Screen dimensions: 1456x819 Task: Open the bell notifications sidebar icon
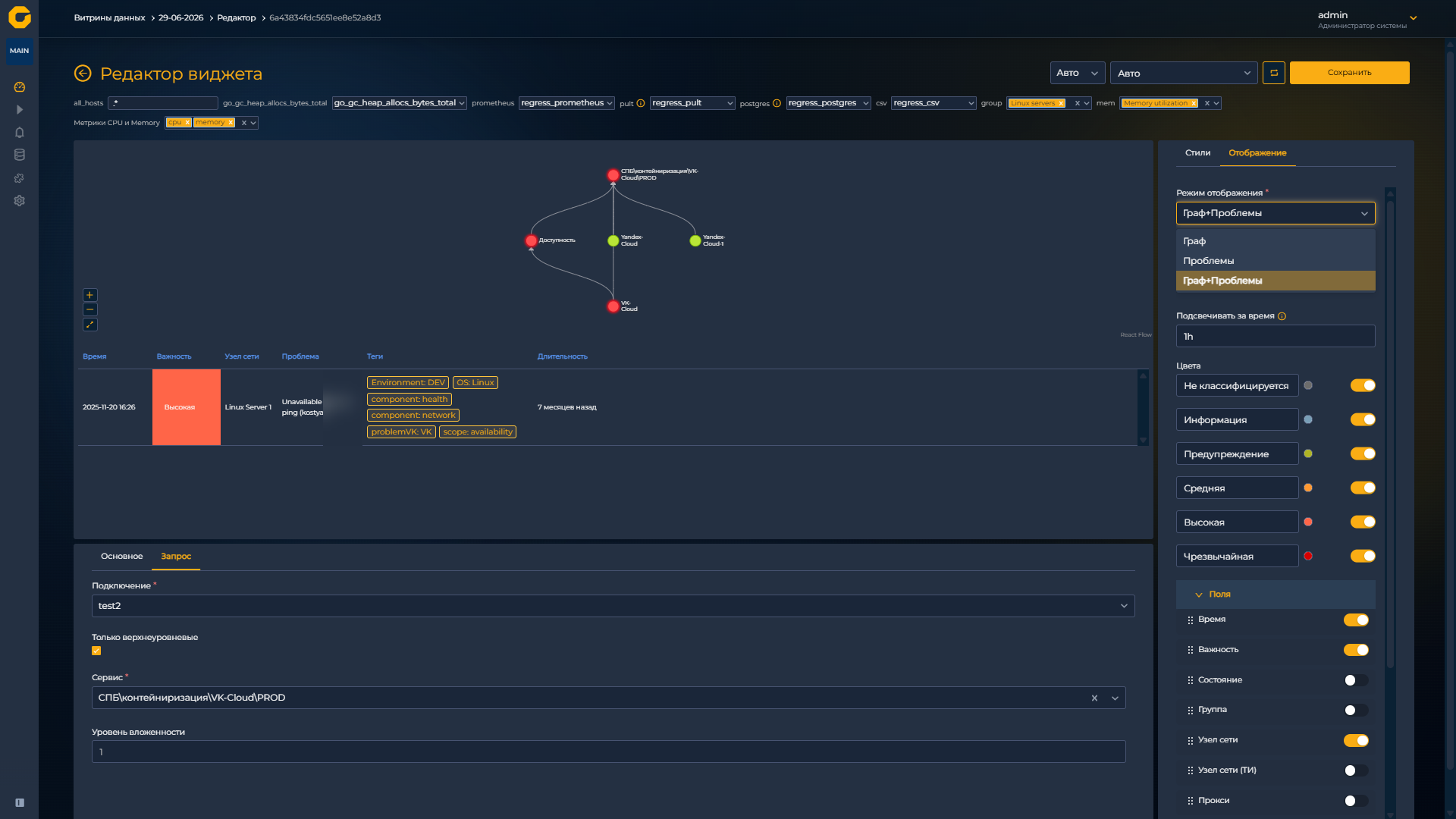pos(20,133)
